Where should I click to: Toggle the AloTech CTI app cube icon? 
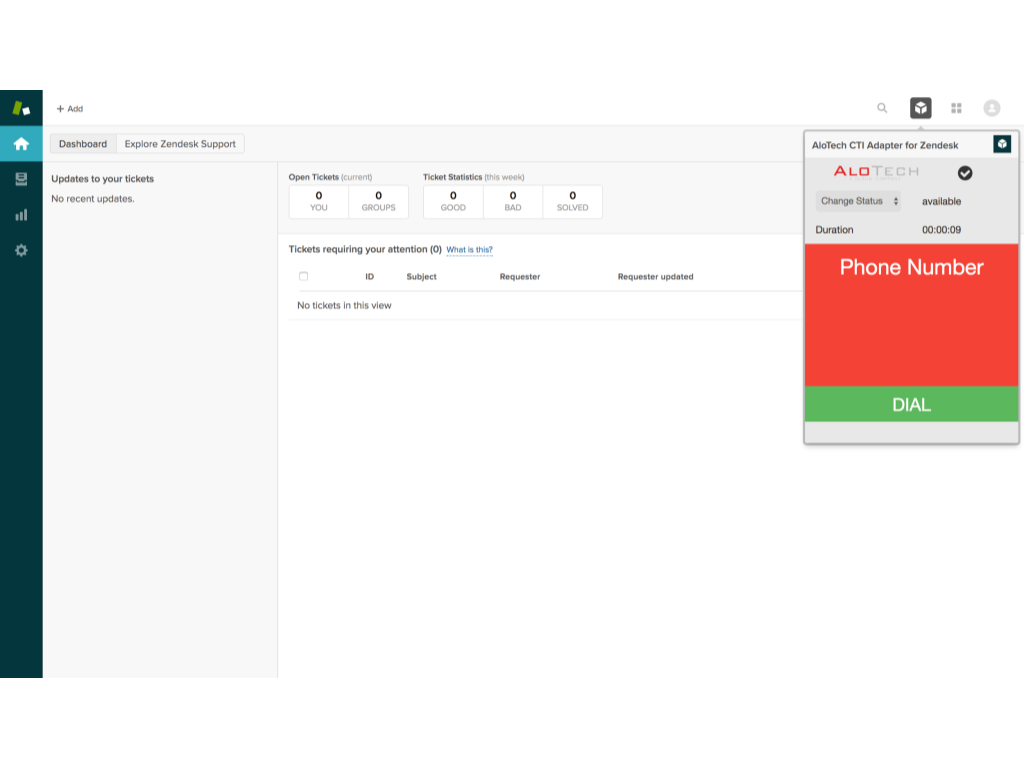(x=920, y=108)
